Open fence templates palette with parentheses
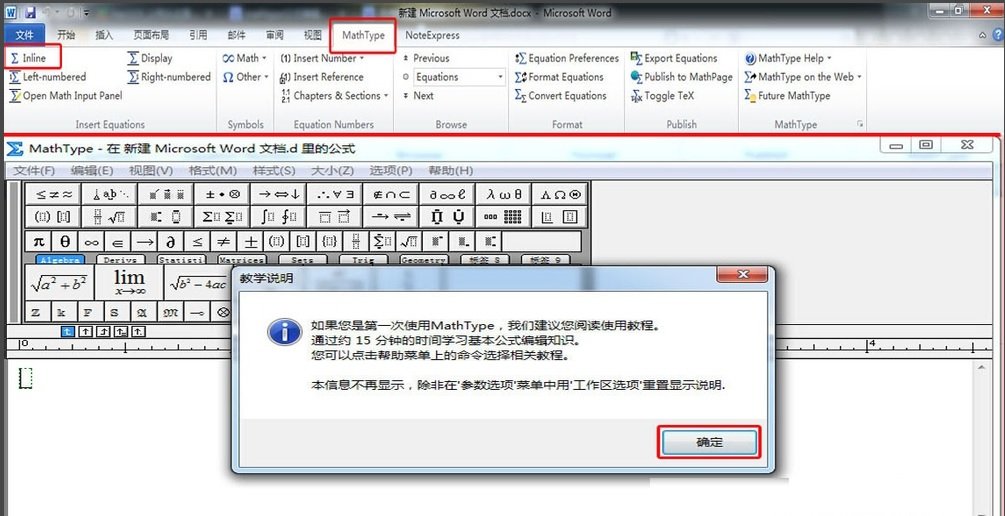Image resolution: width=1005 pixels, height=516 pixels. coord(53,217)
